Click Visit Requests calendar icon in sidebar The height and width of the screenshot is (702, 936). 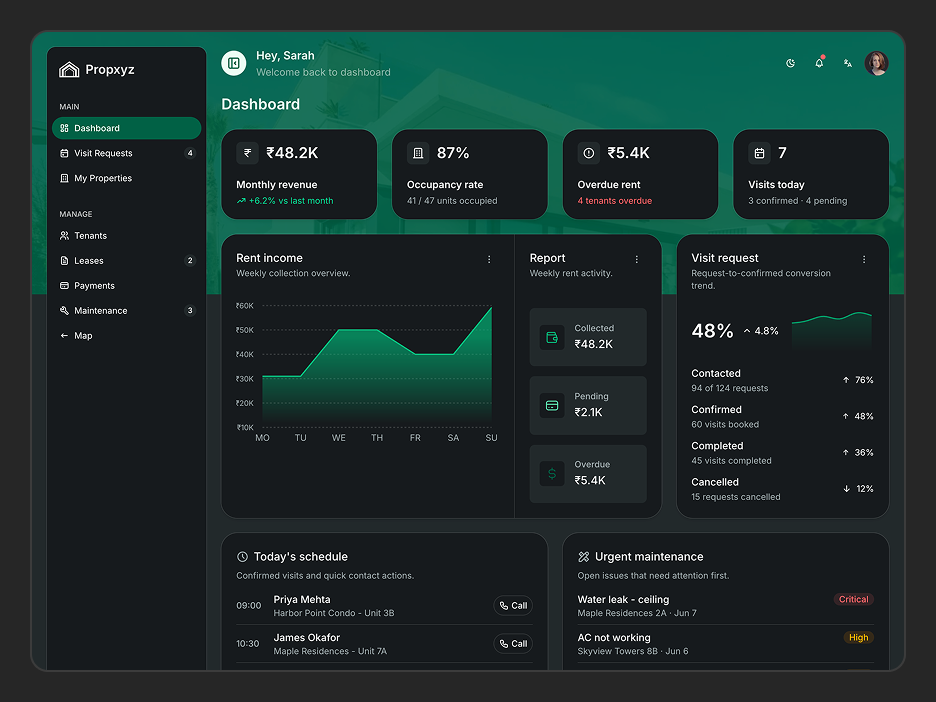click(x=64, y=153)
